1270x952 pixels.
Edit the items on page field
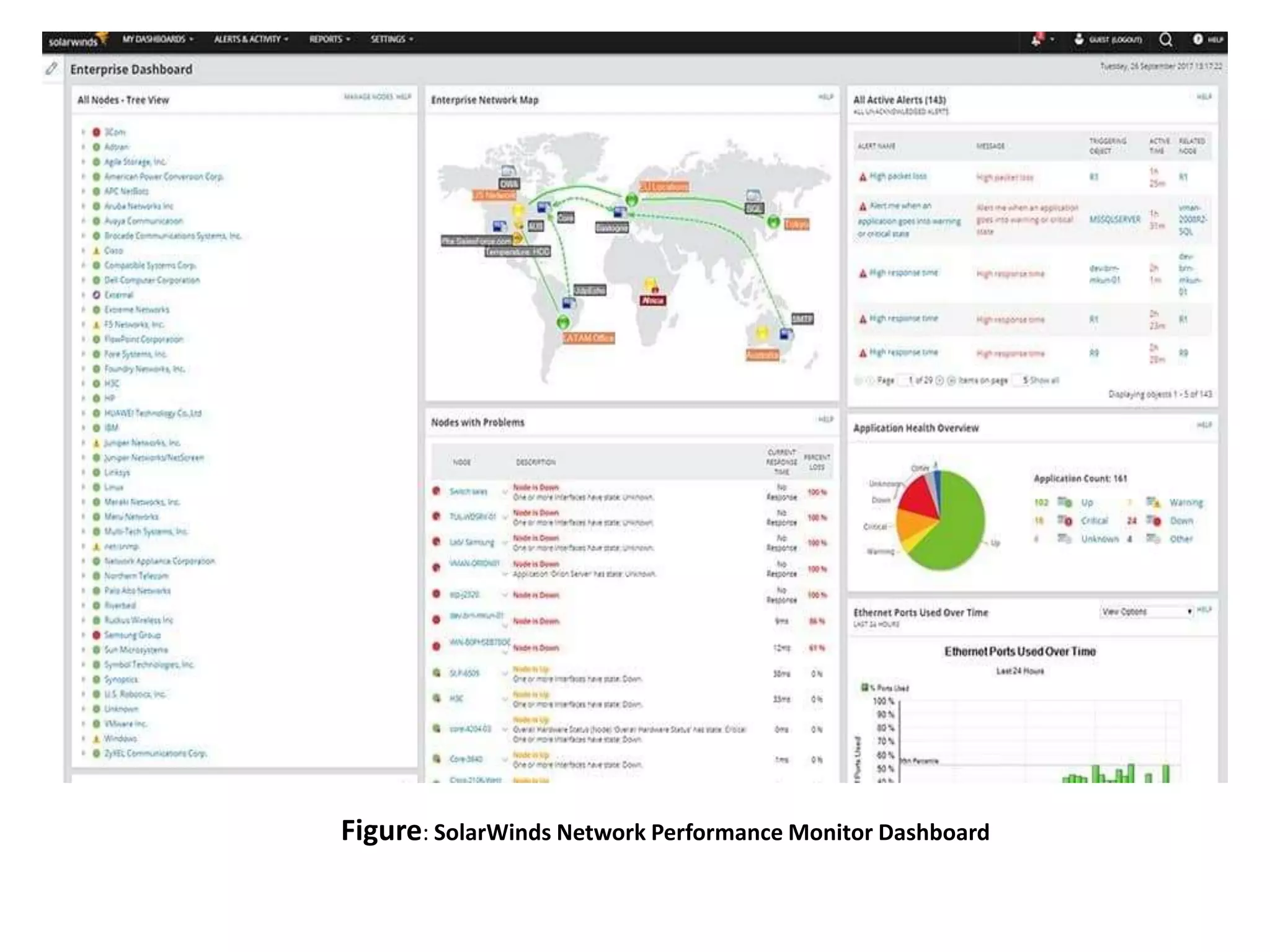tap(1019, 380)
